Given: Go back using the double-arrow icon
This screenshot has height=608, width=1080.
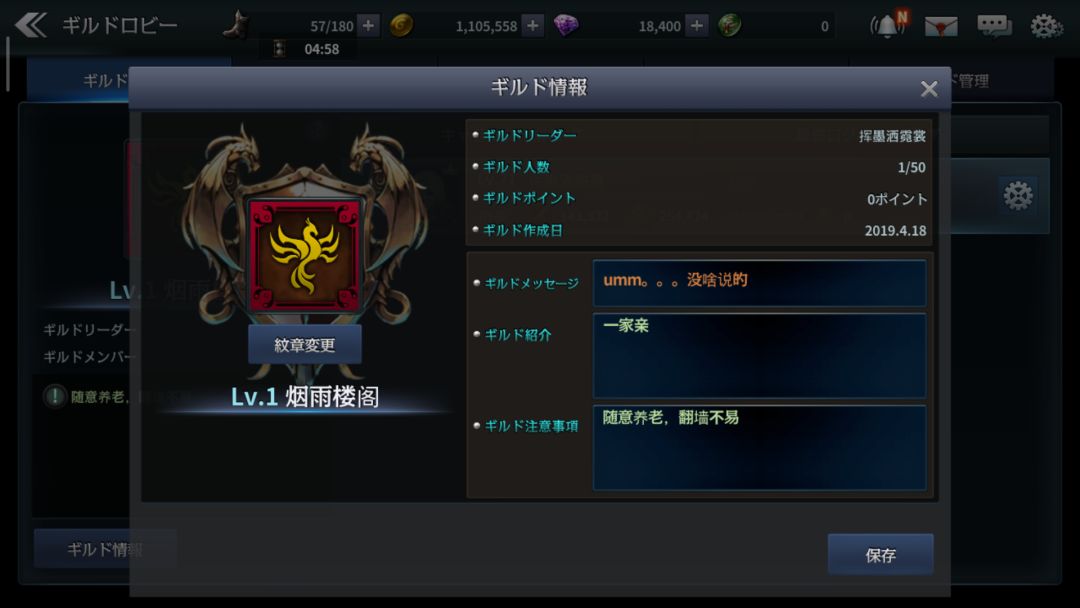Looking at the screenshot, I should (30, 25).
